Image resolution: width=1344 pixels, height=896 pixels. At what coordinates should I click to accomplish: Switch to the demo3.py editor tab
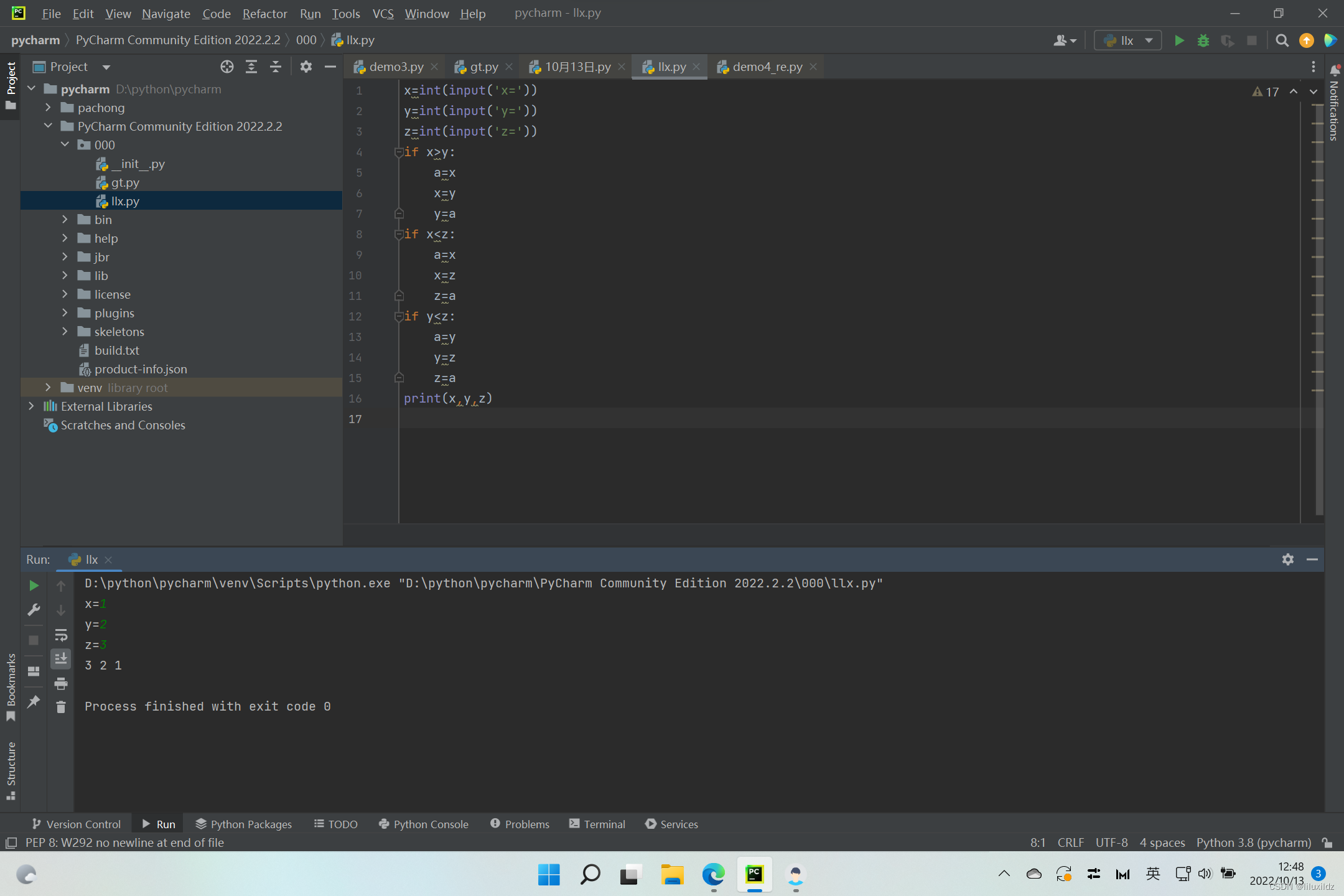pos(396,67)
